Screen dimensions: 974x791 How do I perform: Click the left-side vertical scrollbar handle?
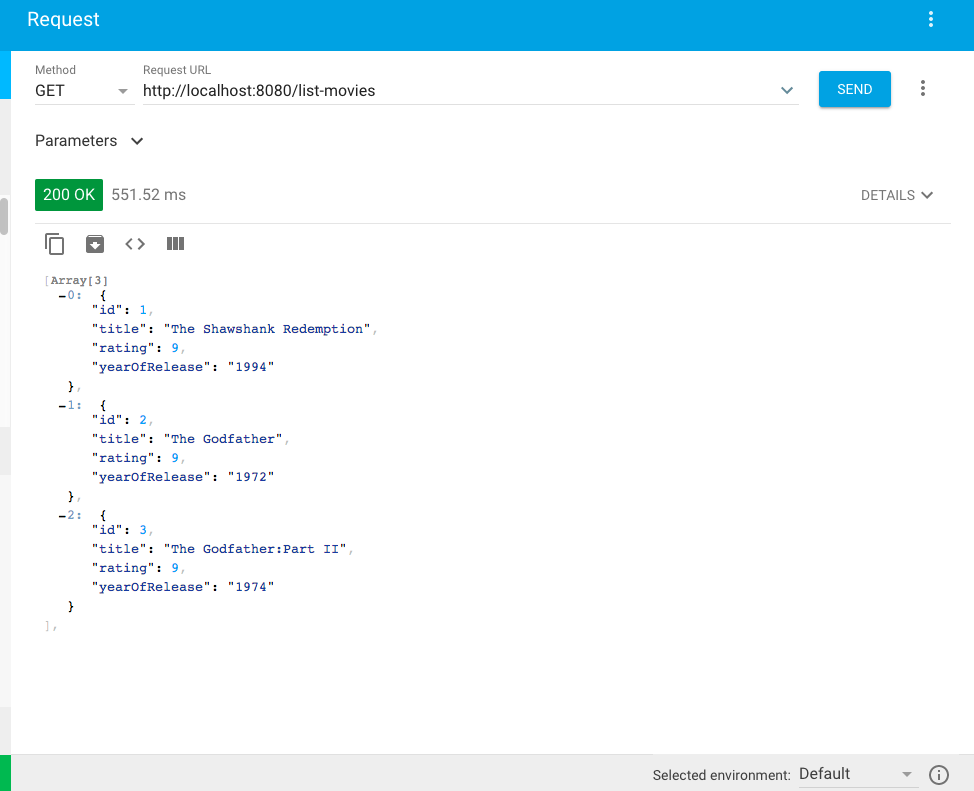tap(4, 216)
